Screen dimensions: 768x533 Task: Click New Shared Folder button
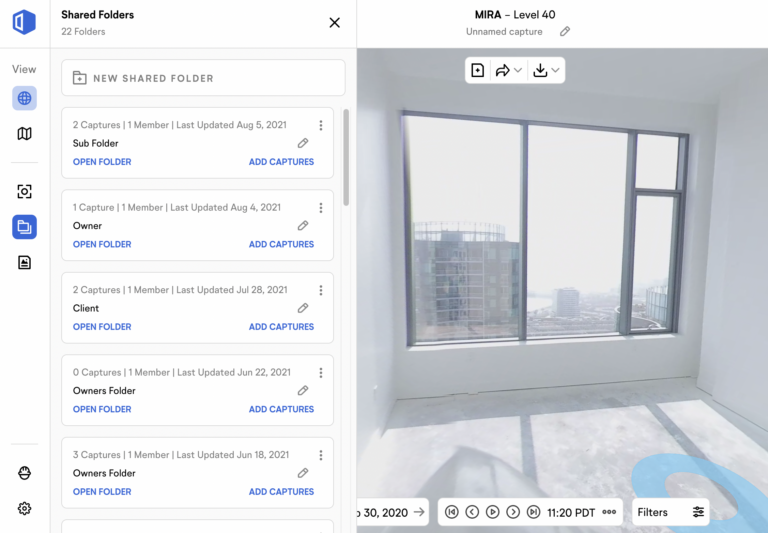(203, 78)
